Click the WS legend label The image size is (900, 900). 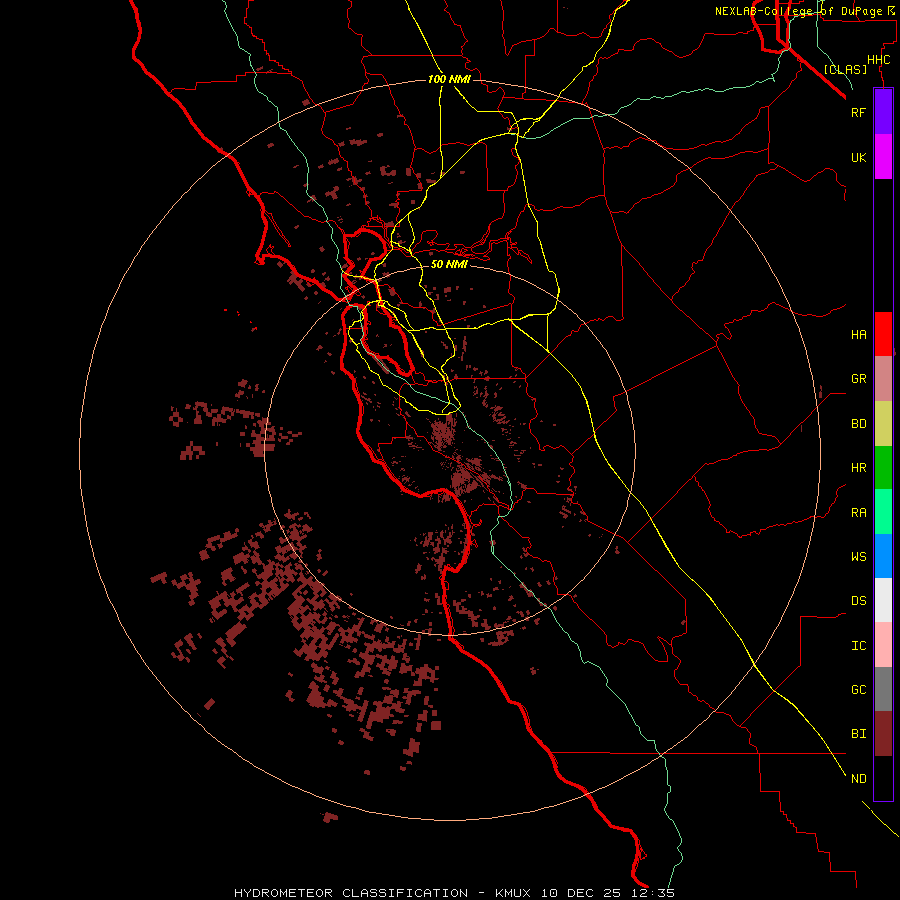coord(858,556)
